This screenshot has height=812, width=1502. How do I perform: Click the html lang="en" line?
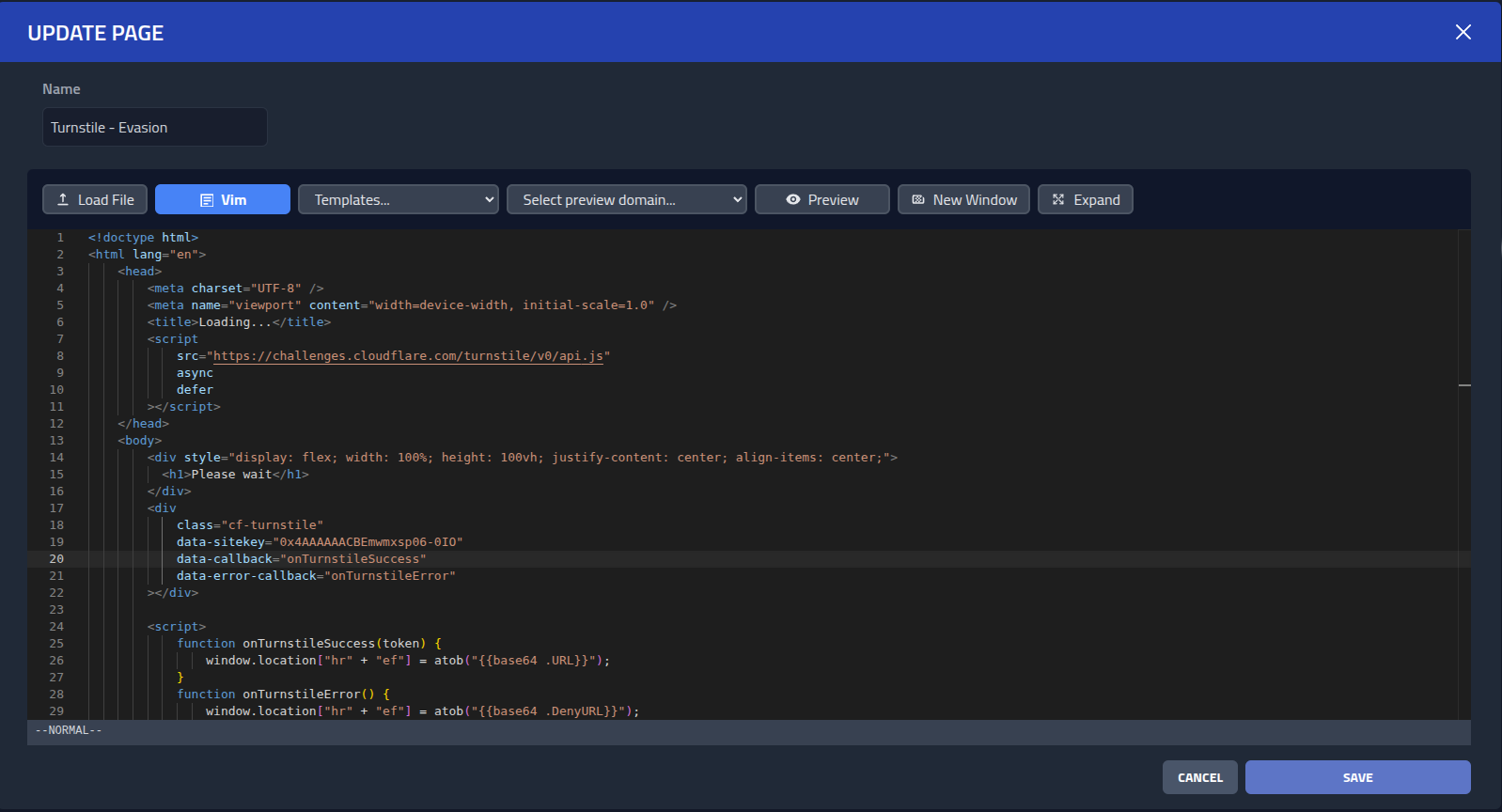(148, 255)
